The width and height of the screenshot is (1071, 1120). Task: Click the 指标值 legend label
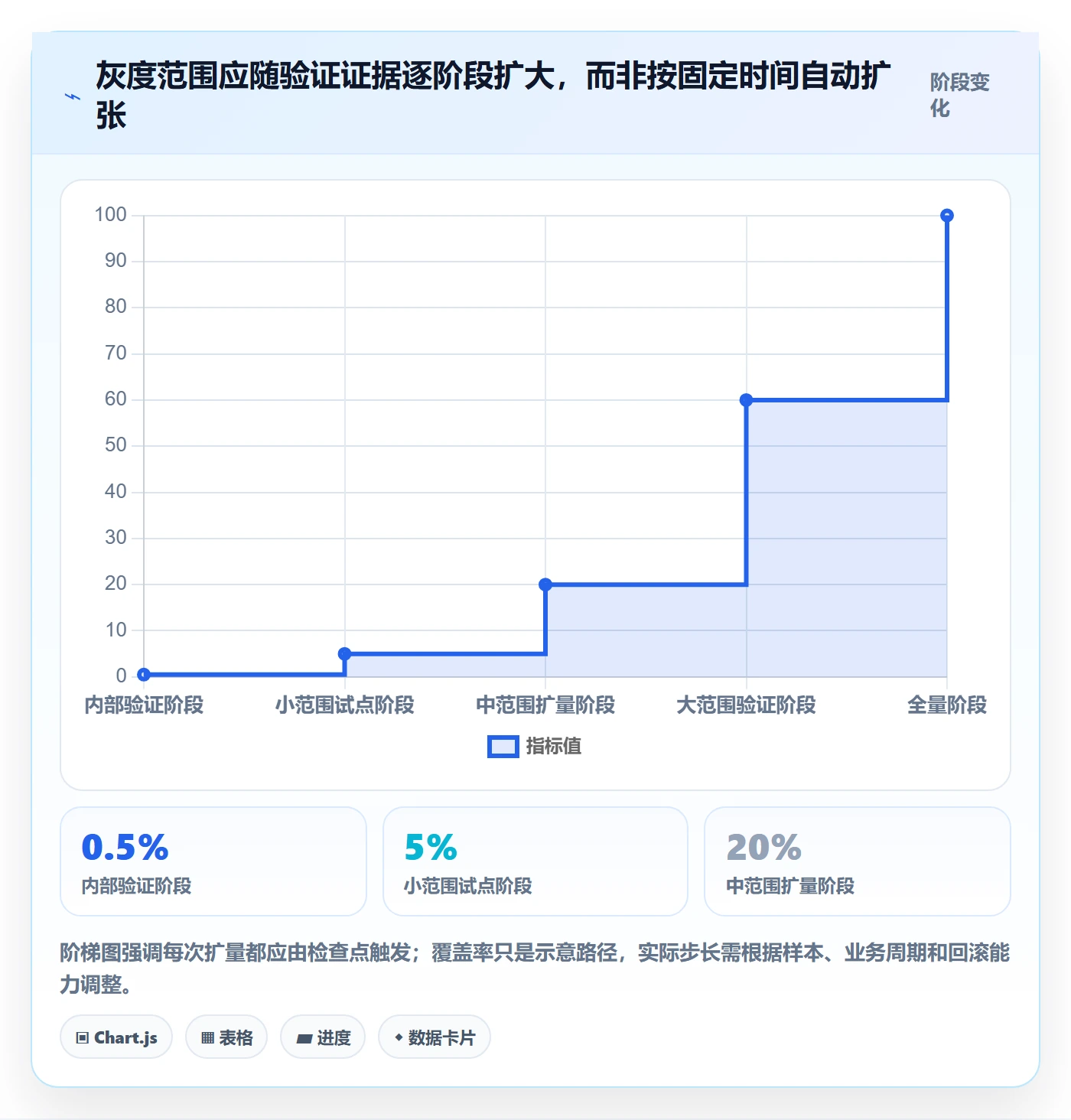click(x=554, y=747)
